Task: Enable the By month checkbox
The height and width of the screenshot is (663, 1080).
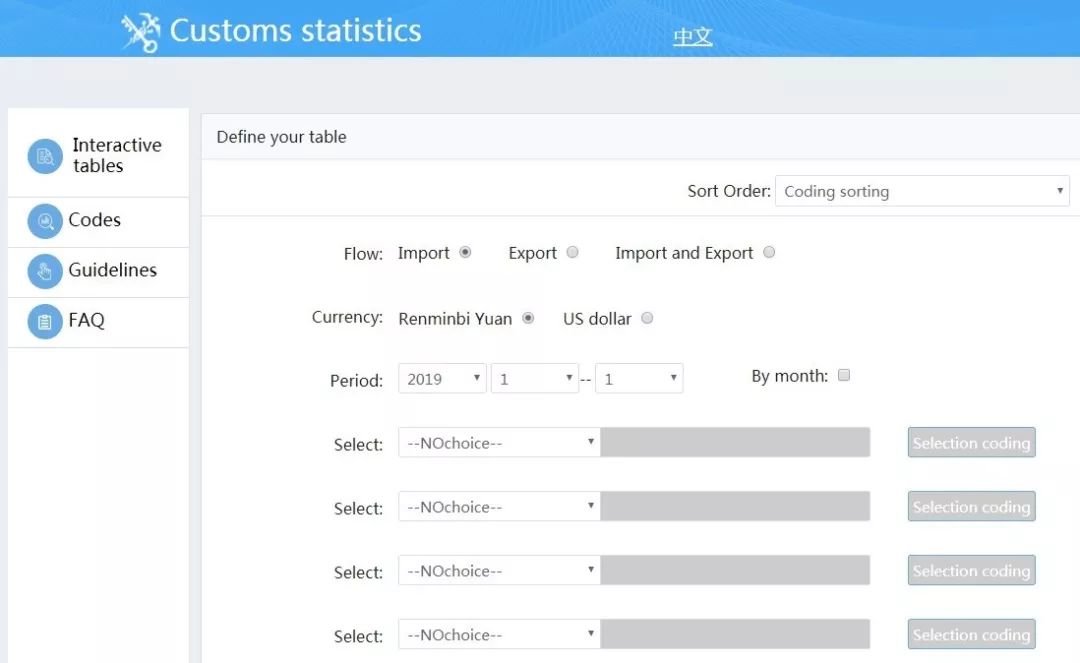Action: [843, 376]
